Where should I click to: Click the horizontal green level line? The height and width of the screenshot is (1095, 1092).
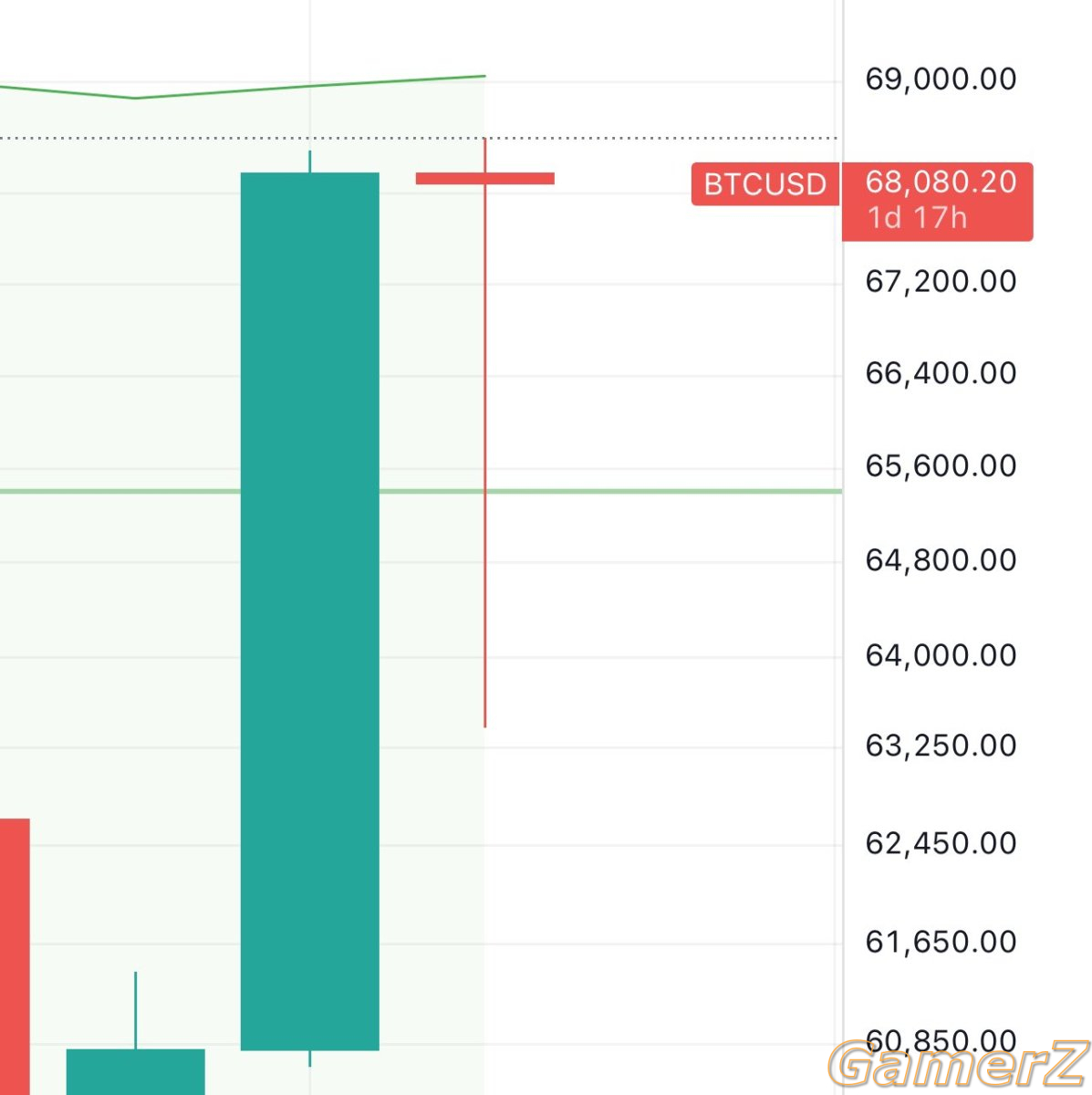(x=639, y=492)
